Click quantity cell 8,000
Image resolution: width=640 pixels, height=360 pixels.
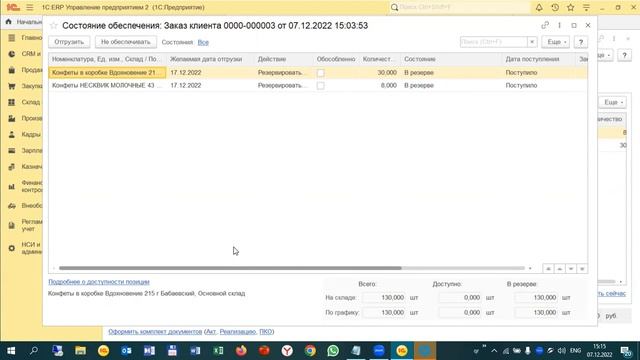379,86
